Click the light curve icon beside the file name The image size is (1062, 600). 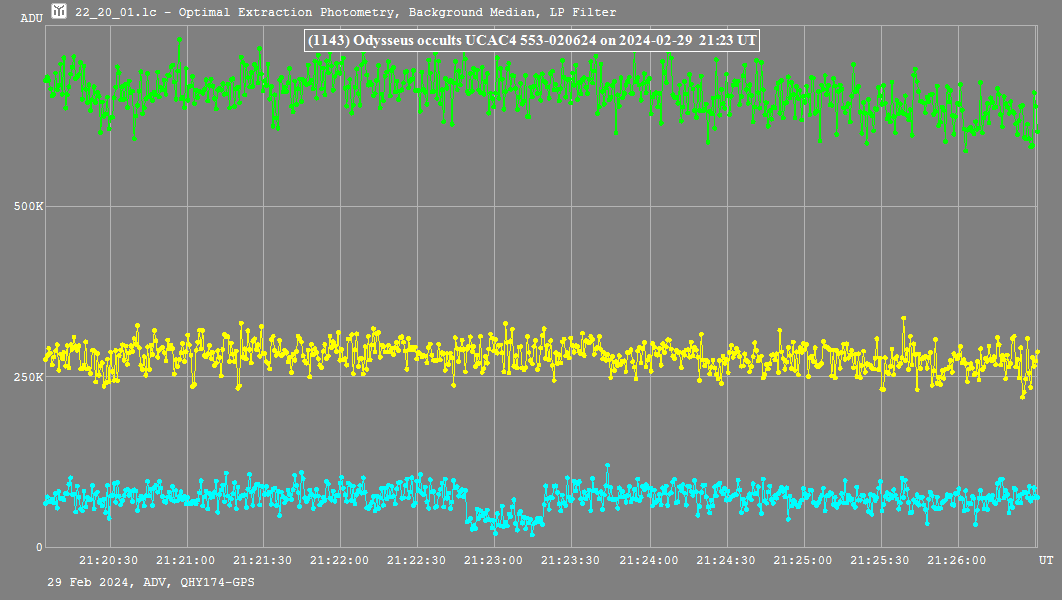[x=60, y=12]
